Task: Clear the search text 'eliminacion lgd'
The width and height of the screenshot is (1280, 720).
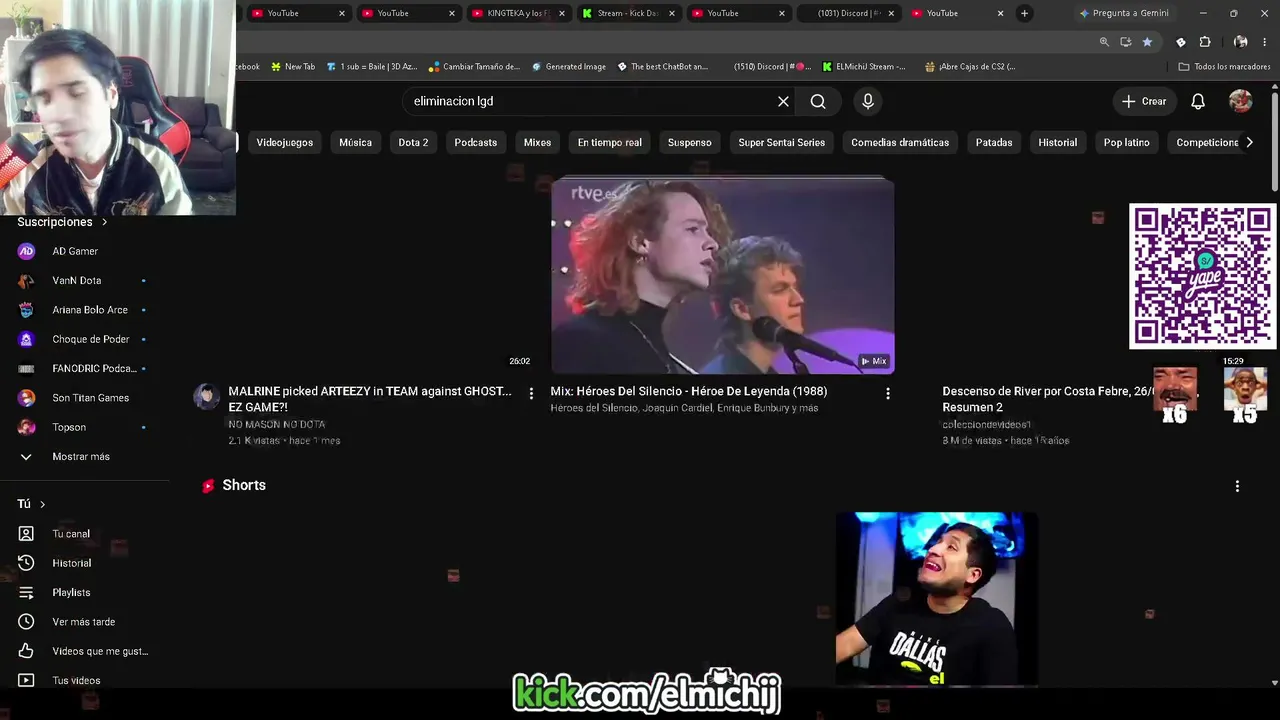Action: [x=783, y=101]
